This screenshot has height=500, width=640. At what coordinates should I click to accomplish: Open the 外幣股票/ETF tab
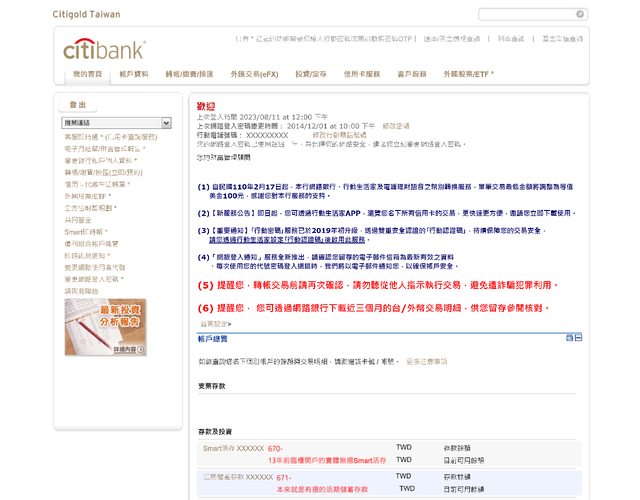(469, 75)
